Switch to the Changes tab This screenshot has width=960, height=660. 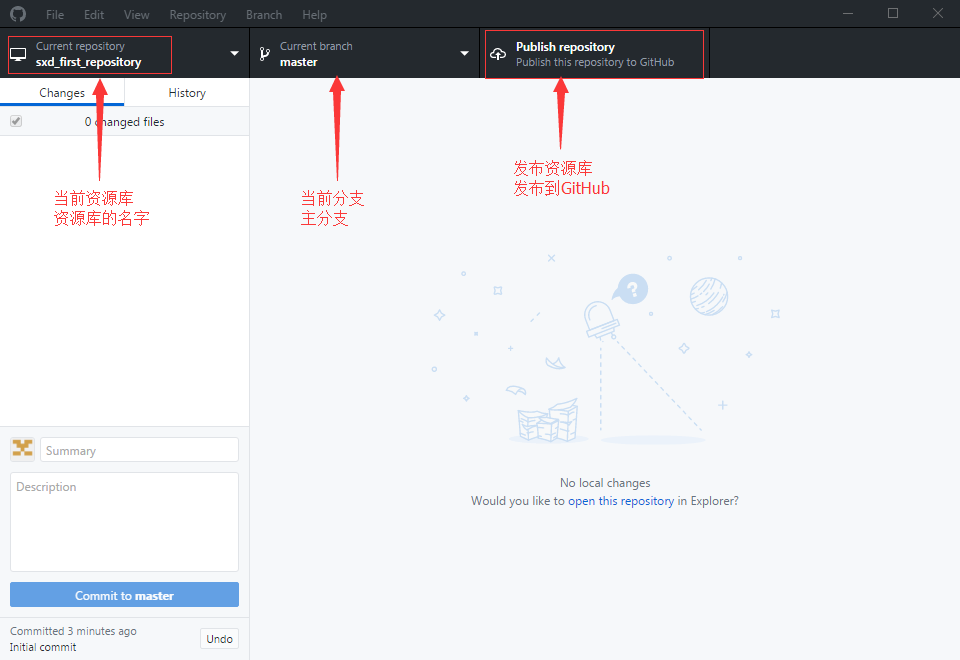pyautogui.click(x=62, y=92)
